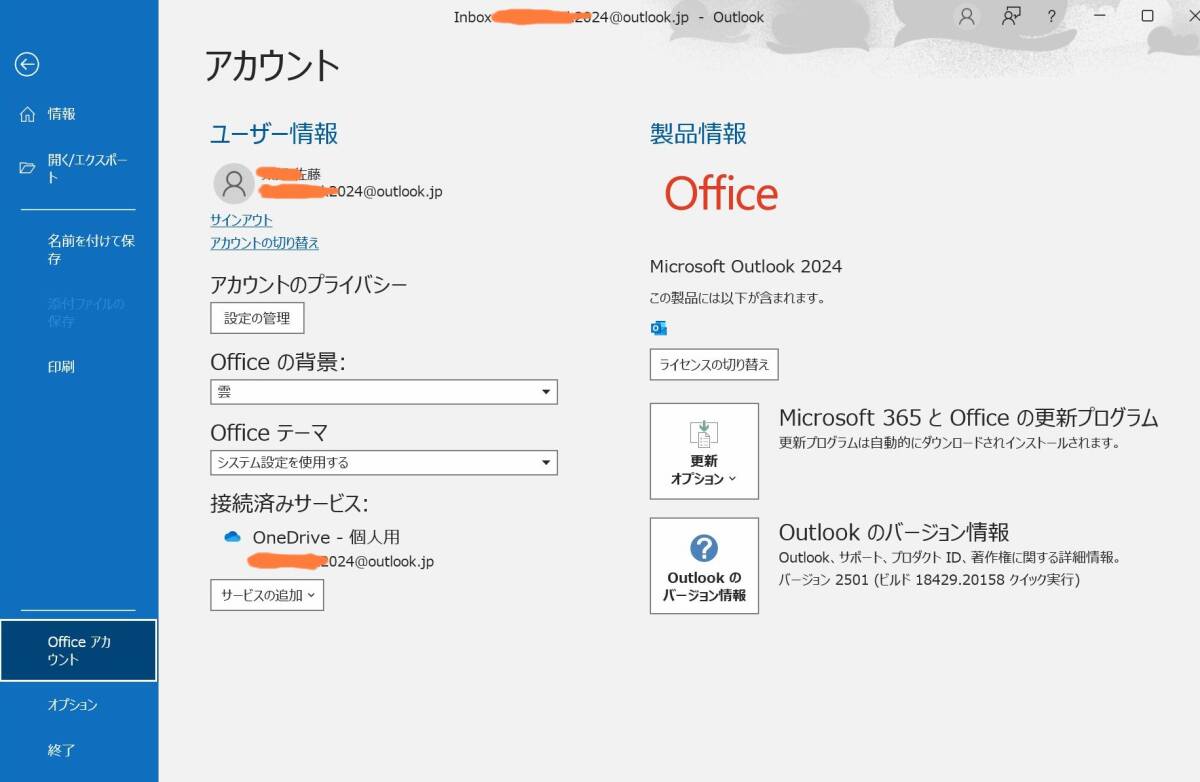Select 情報 in the sidebar
This screenshot has height=782, width=1200.
pos(62,114)
